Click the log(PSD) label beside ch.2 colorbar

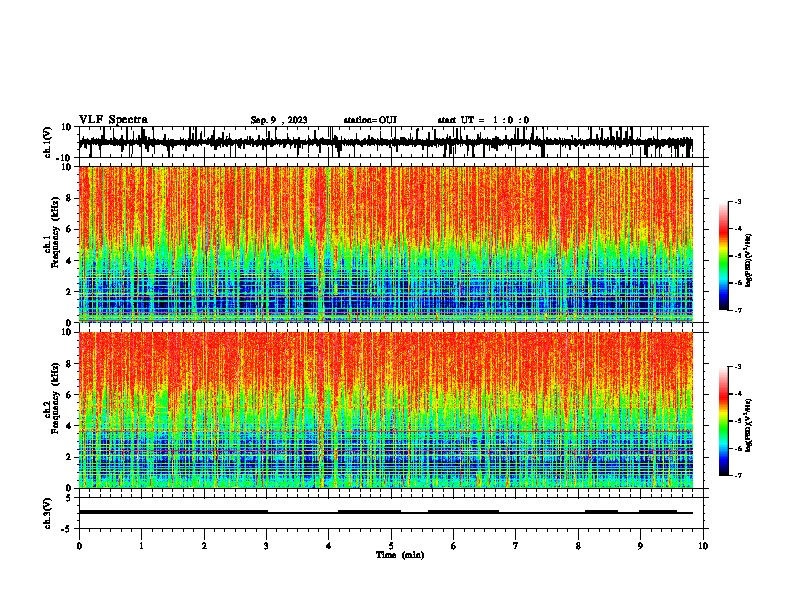748,425
